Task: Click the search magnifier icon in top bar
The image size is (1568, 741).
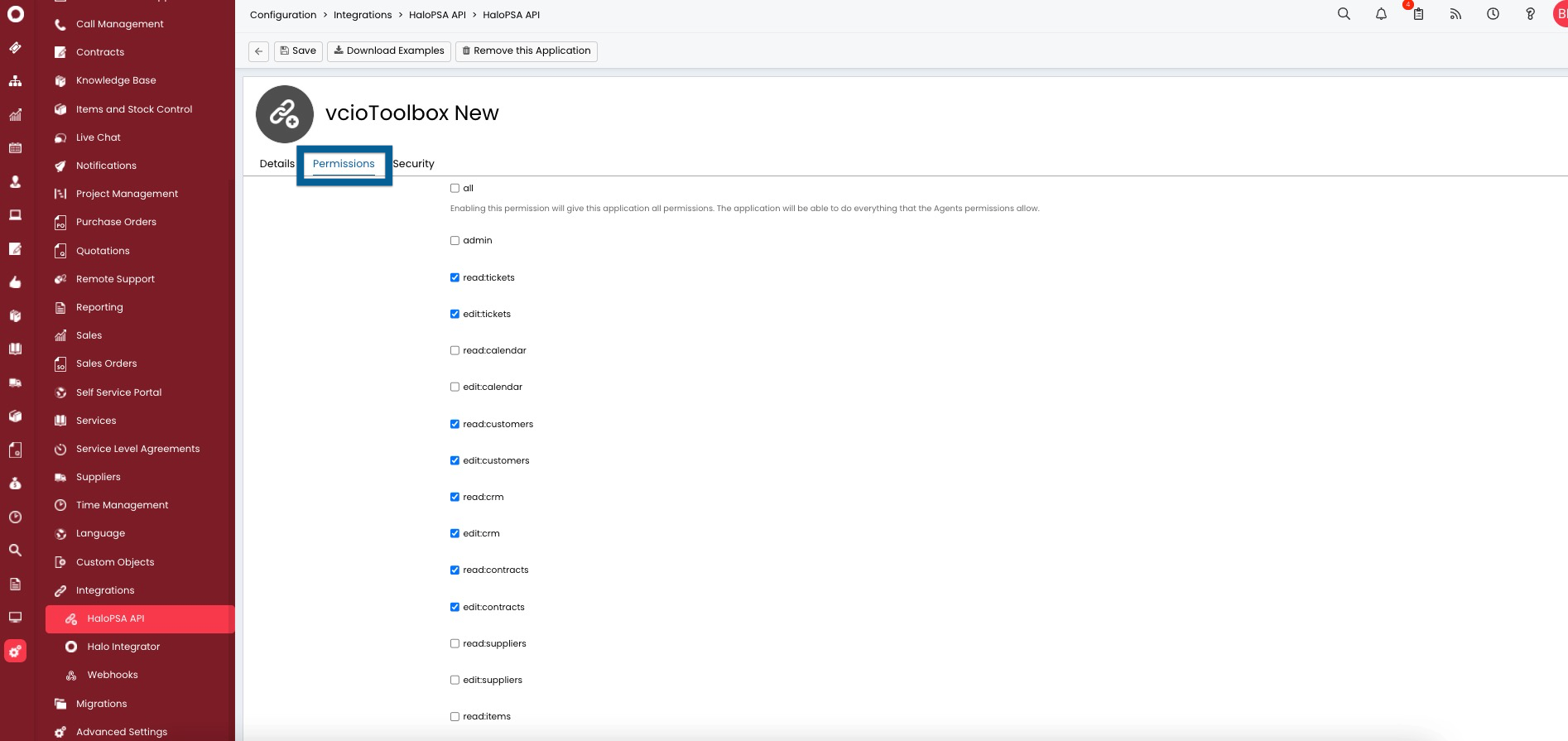Action: tap(1344, 14)
